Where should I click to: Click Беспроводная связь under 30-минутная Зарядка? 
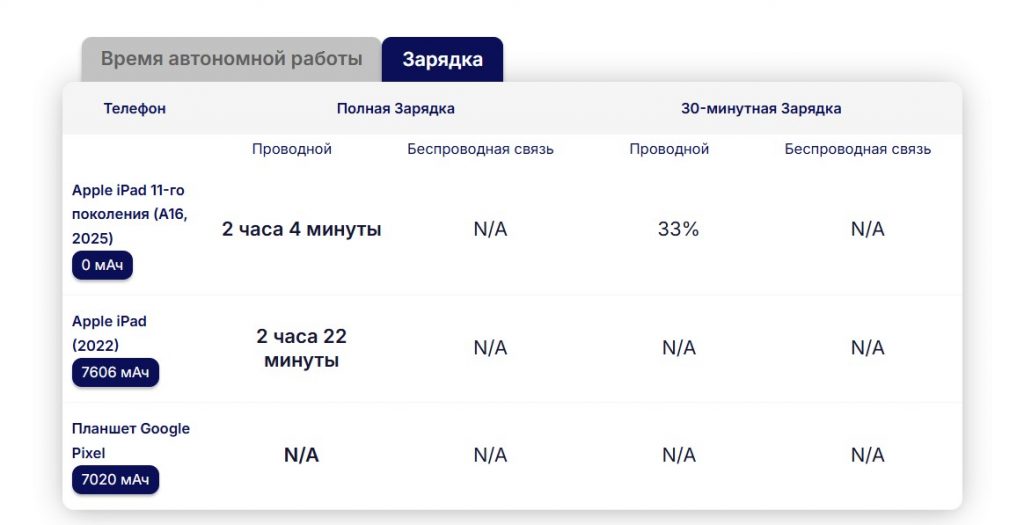coord(857,149)
